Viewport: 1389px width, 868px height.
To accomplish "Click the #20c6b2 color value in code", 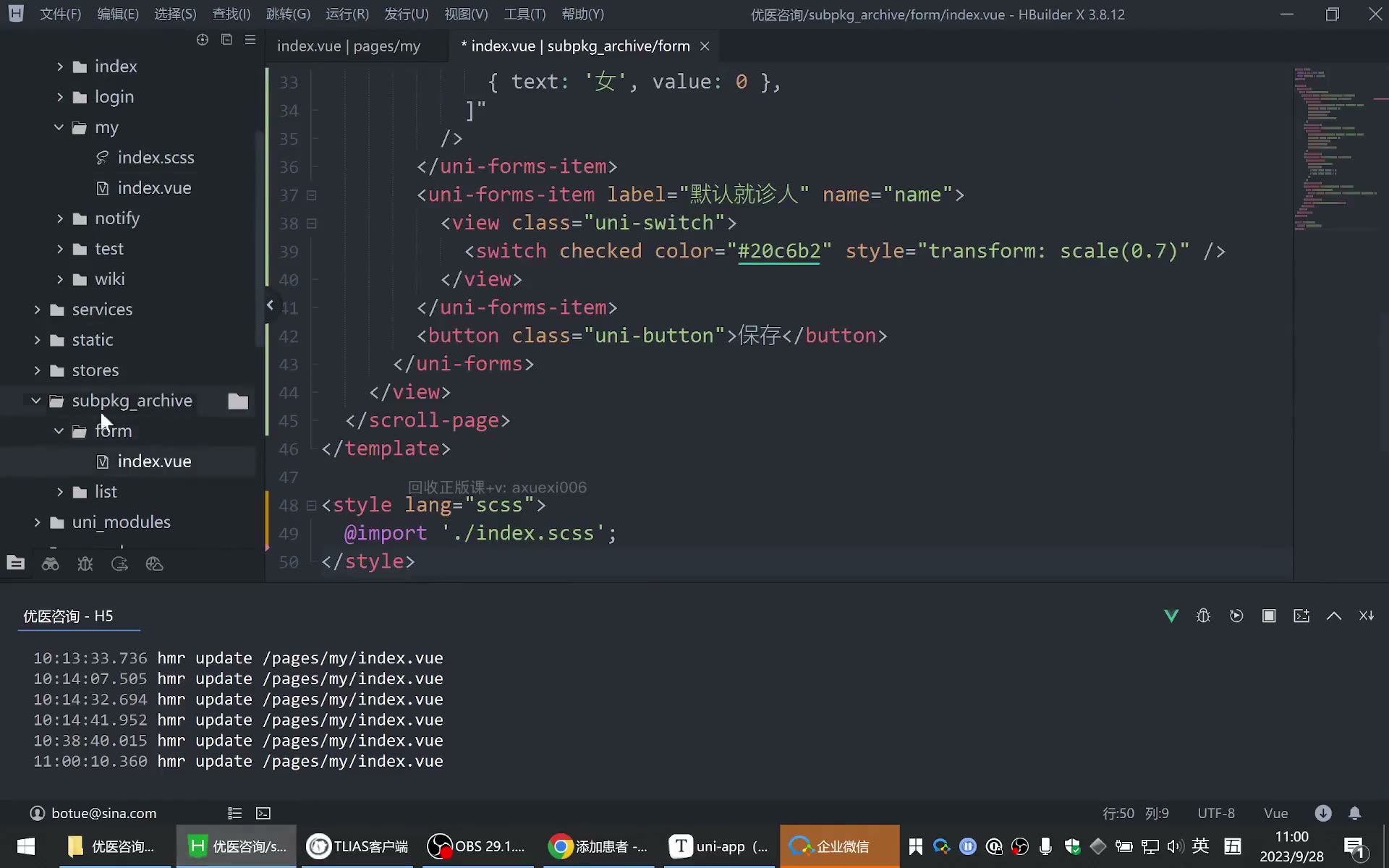I will tap(779, 251).
